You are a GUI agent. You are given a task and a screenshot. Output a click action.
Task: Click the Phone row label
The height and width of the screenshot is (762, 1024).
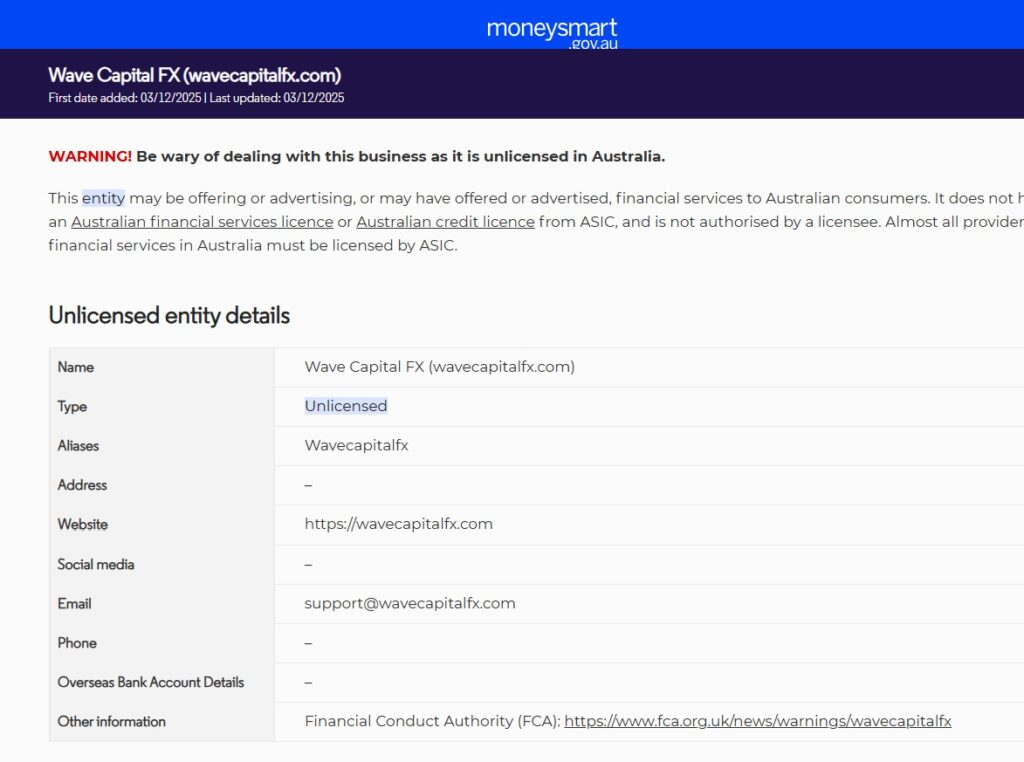tap(77, 643)
